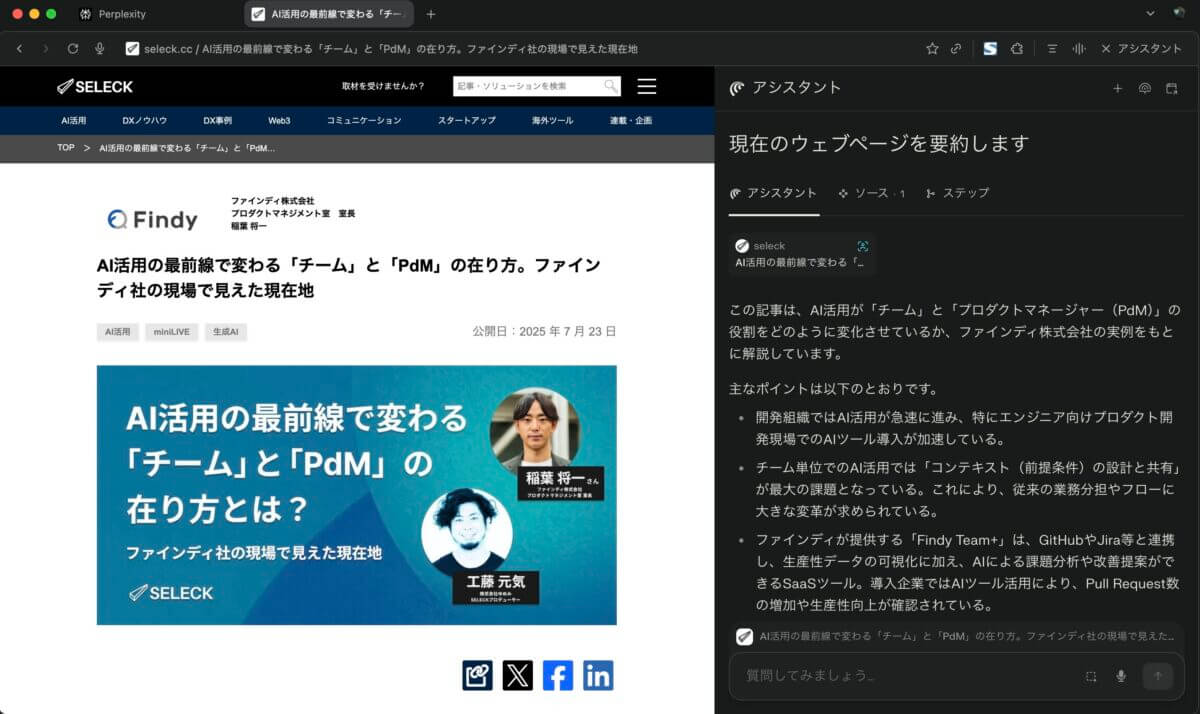The height and width of the screenshot is (714, 1200).
Task: Open the SELECK logo in the site header
Action: tap(95, 86)
